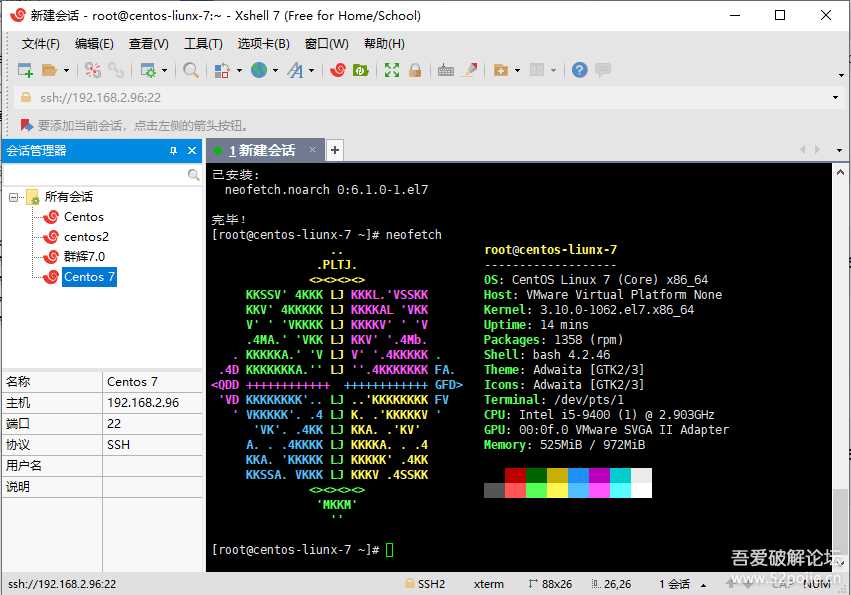Viewport: 851px width, 595px height.
Task: Expand the font dropdown arrow
Action: [312, 70]
